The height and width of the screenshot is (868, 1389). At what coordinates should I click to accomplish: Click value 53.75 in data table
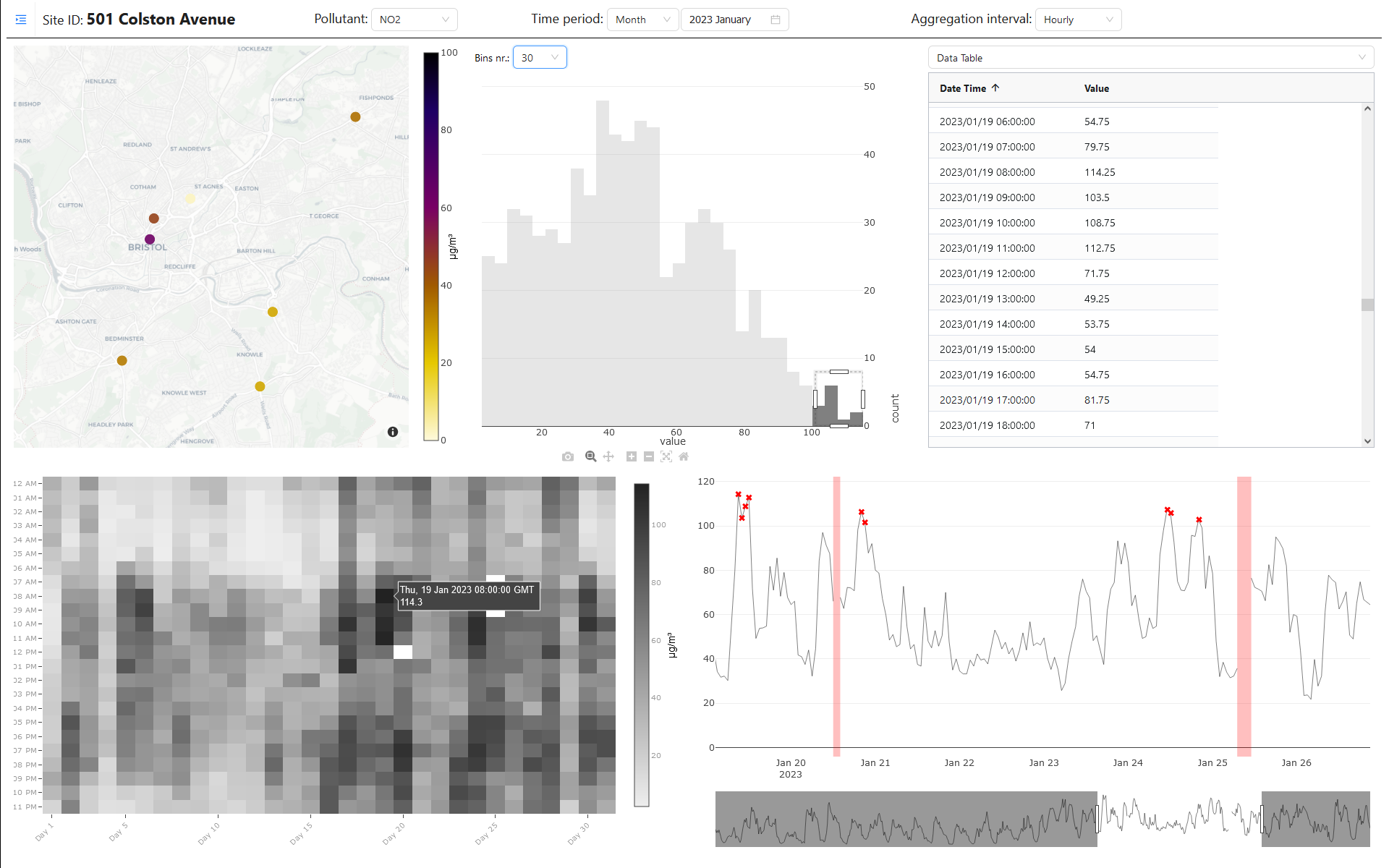click(x=1097, y=324)
